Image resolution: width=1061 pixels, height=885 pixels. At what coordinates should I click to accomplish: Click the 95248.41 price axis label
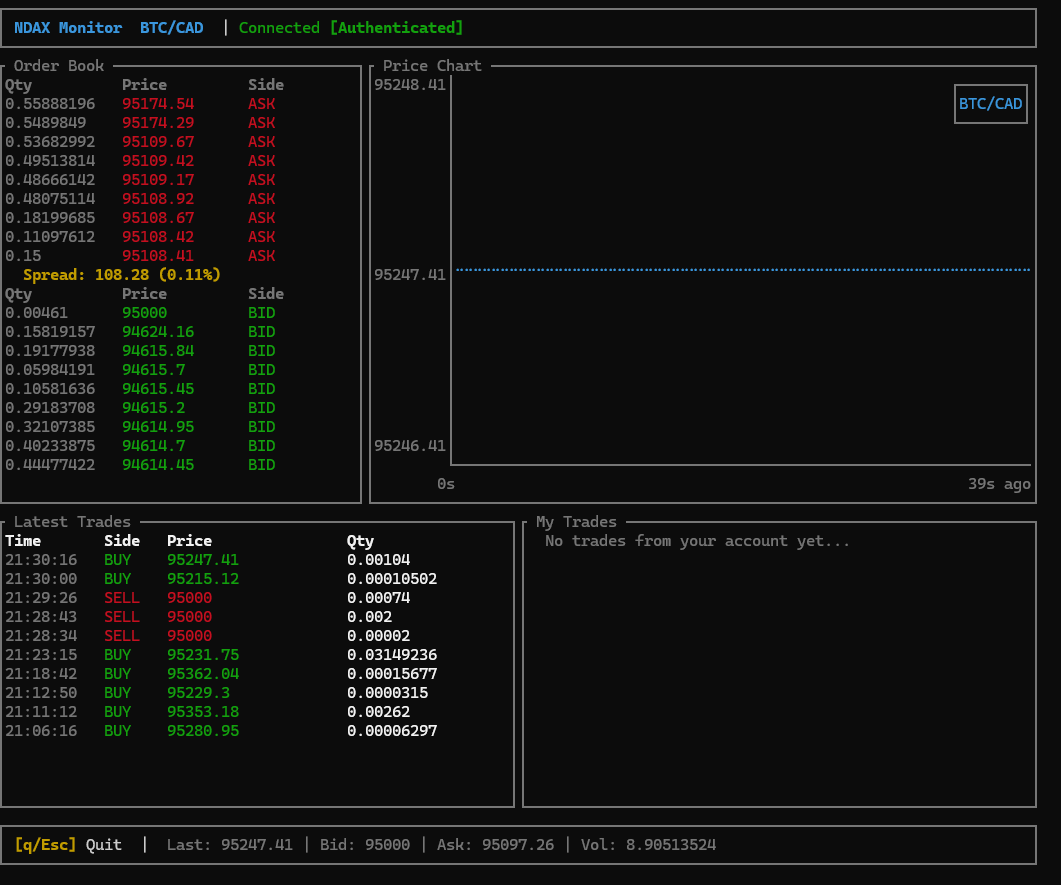(409, 85)
